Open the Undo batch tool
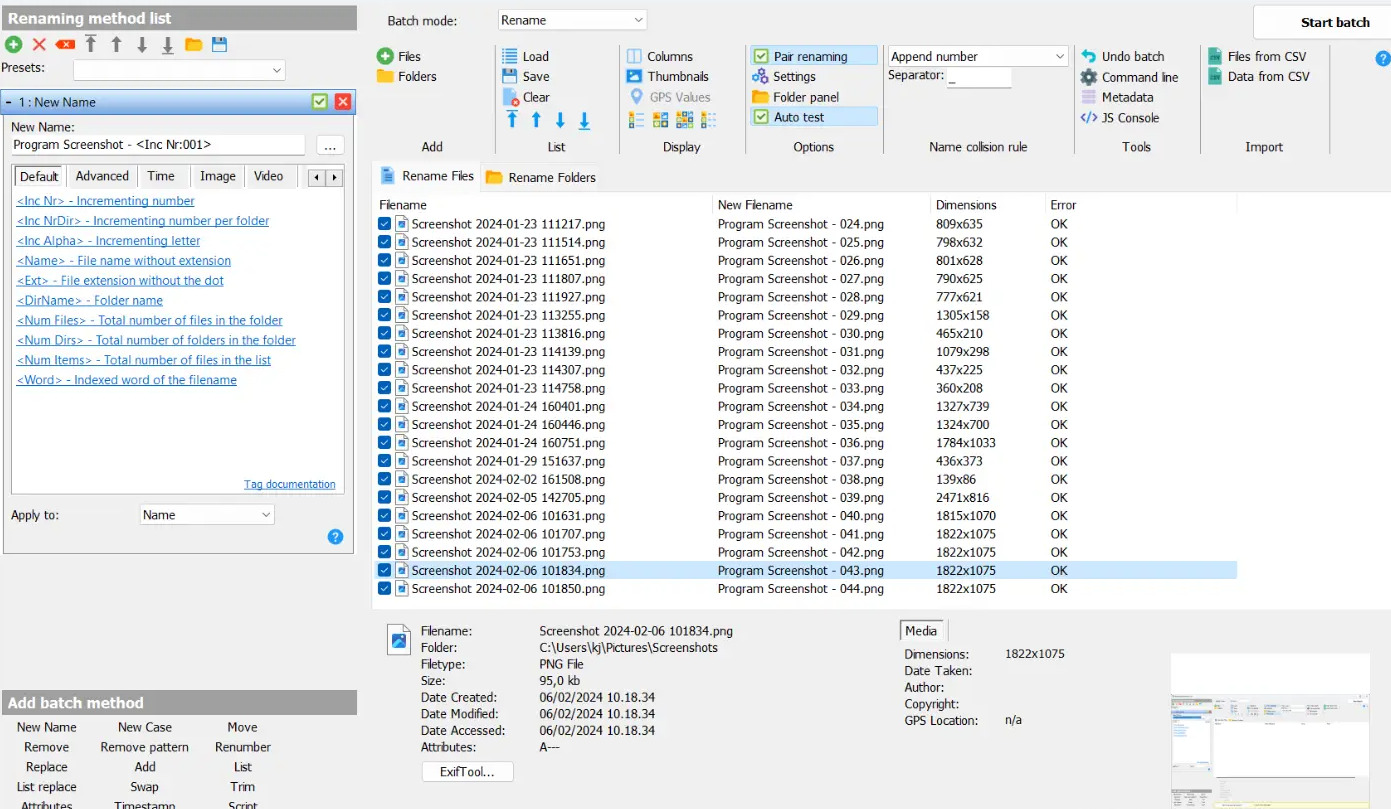Viewport: 1391px width, 809px height. coord(1122,56)
